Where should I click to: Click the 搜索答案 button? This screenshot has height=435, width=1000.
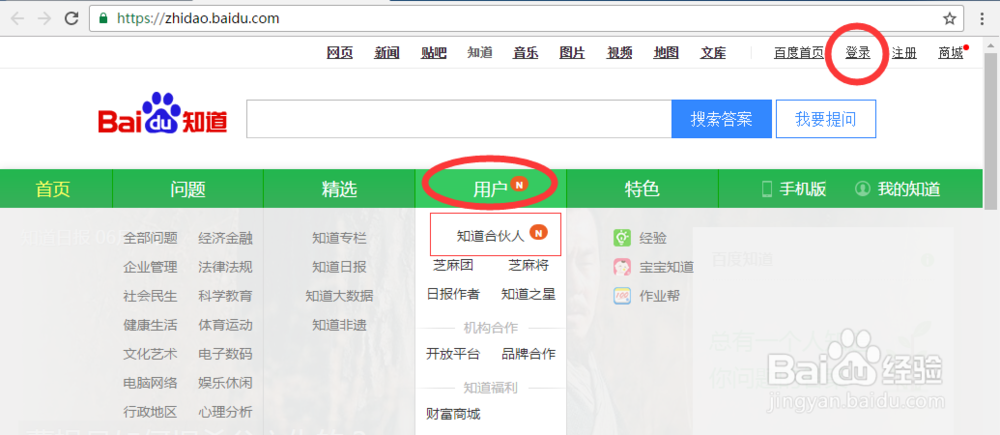coord(721,119)
